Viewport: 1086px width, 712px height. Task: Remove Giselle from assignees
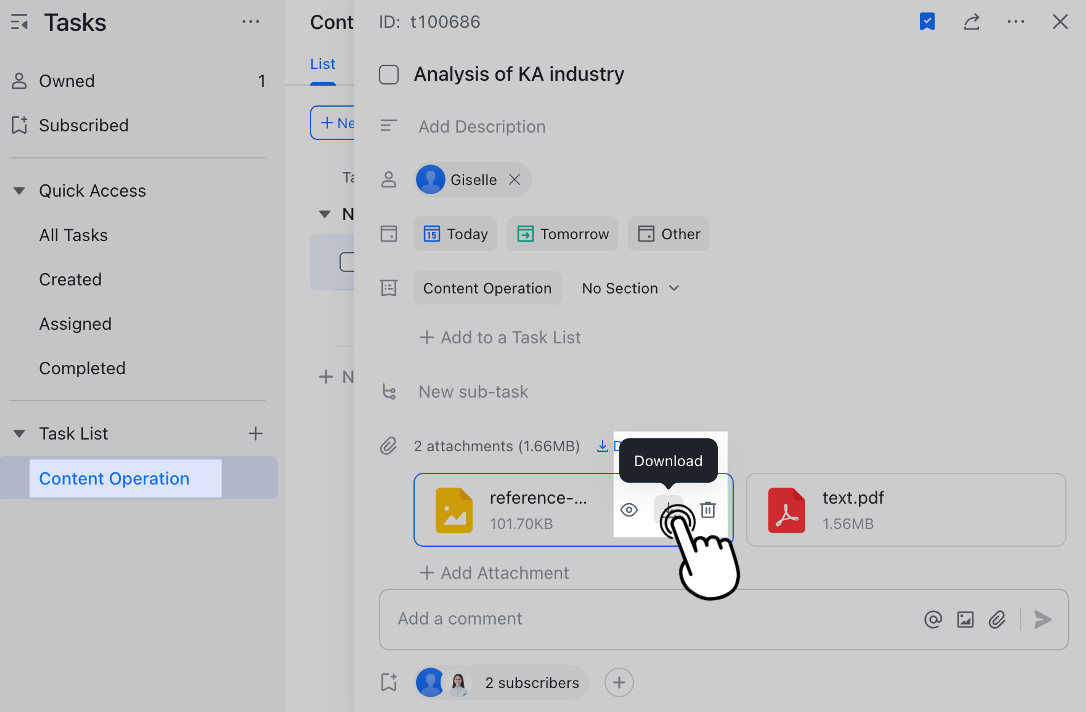click(514, 180)
